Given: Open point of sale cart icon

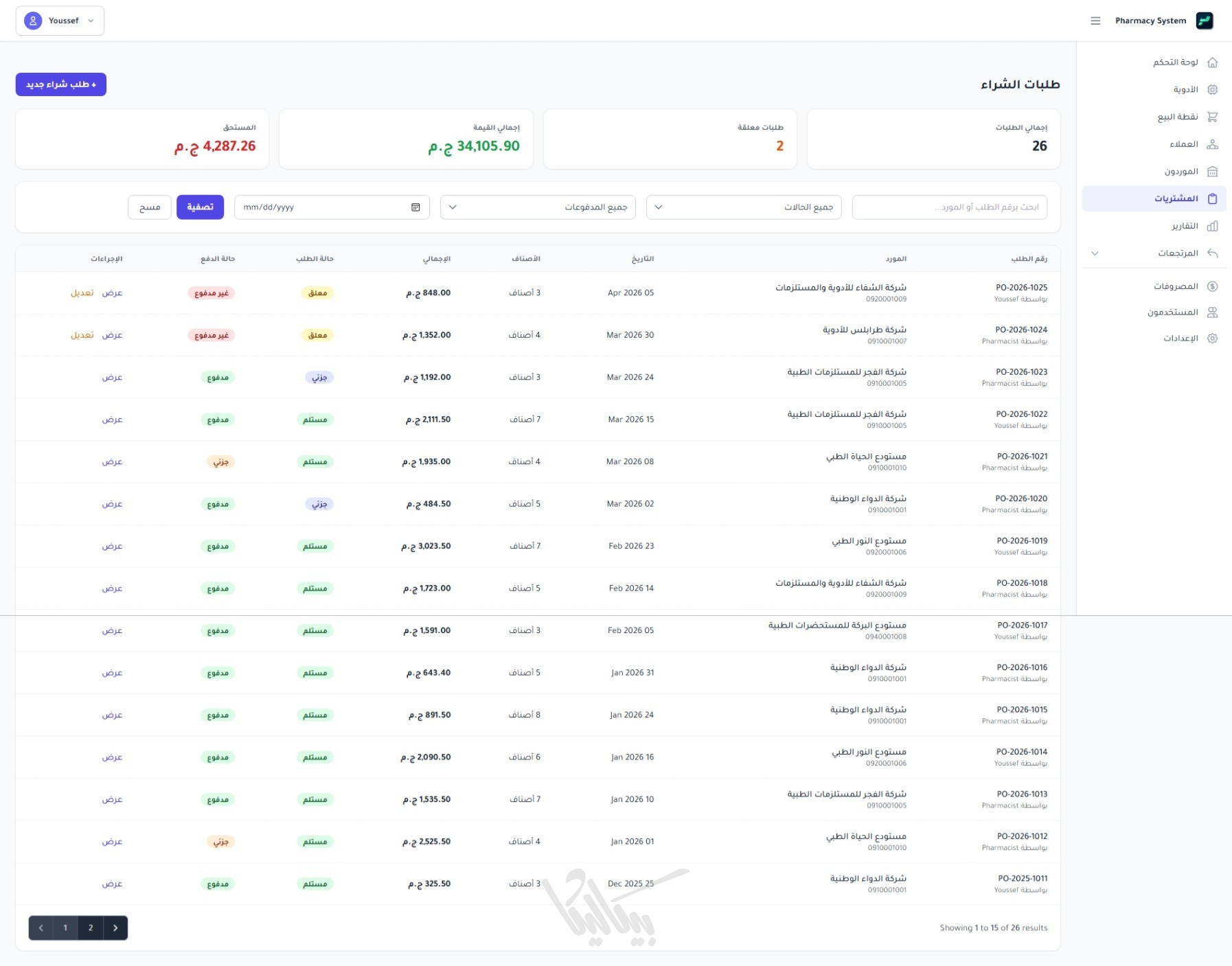Looking at the screenshot, I should 1212,117.
